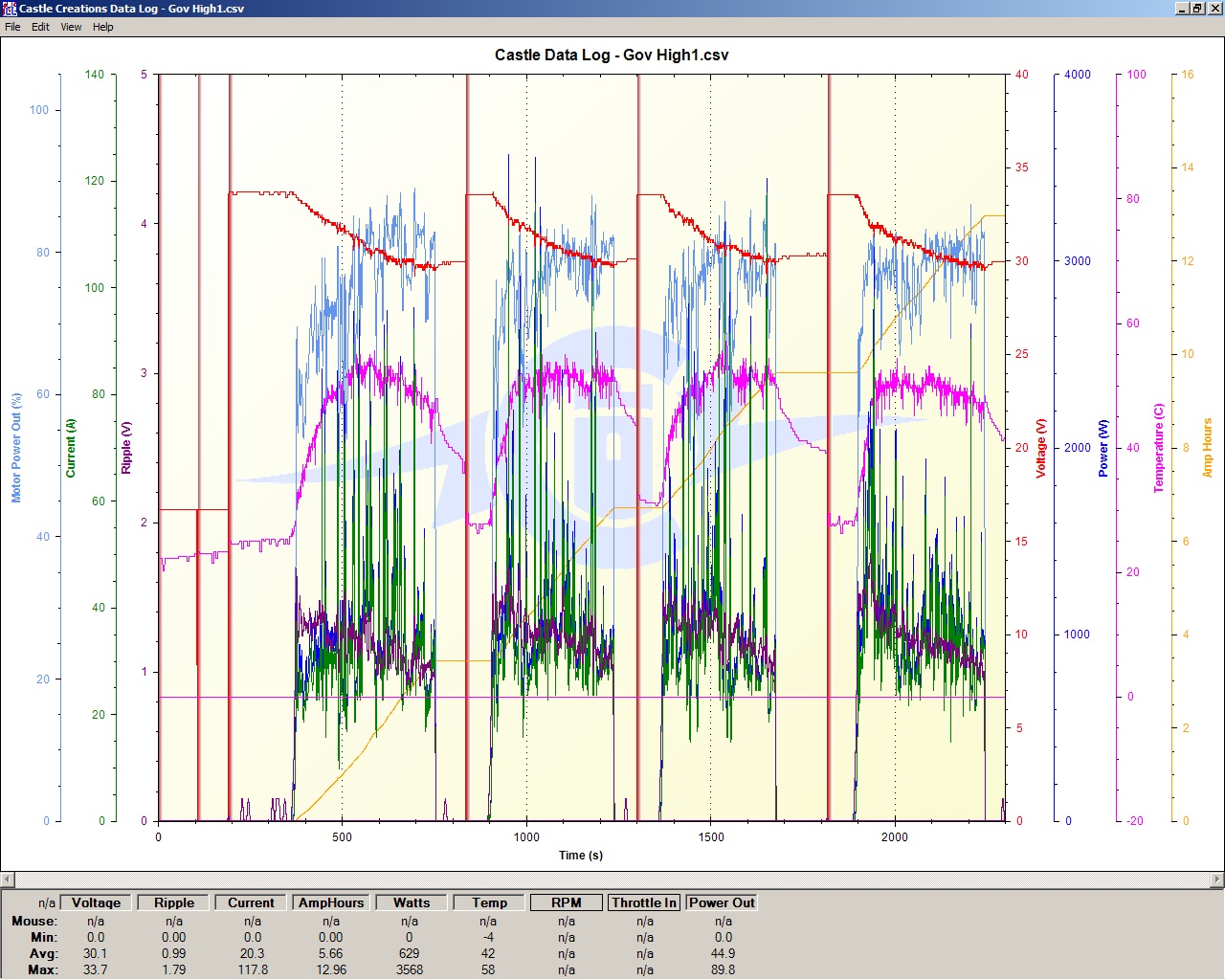
Task: Click the 4000 label on Power axis
Action: click(1078, 75)
